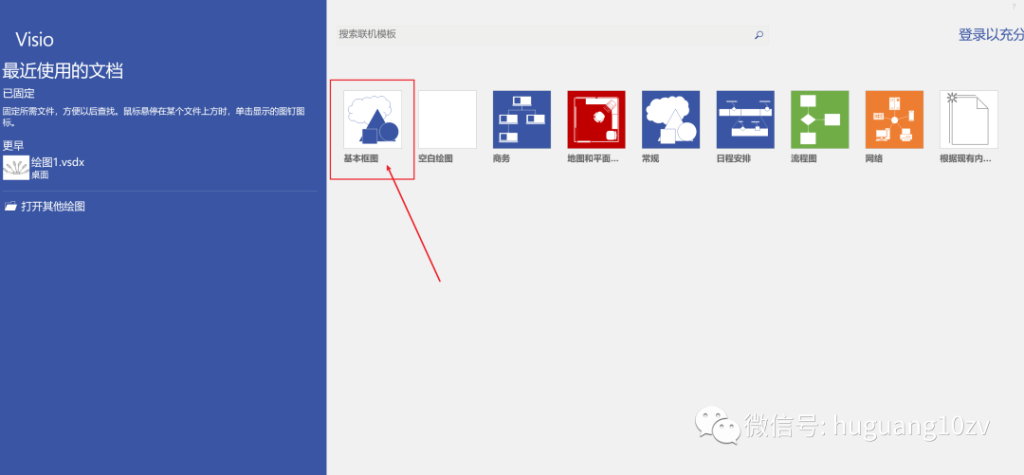
Task: Click the 流程图 label text
Action: point(803,158)
